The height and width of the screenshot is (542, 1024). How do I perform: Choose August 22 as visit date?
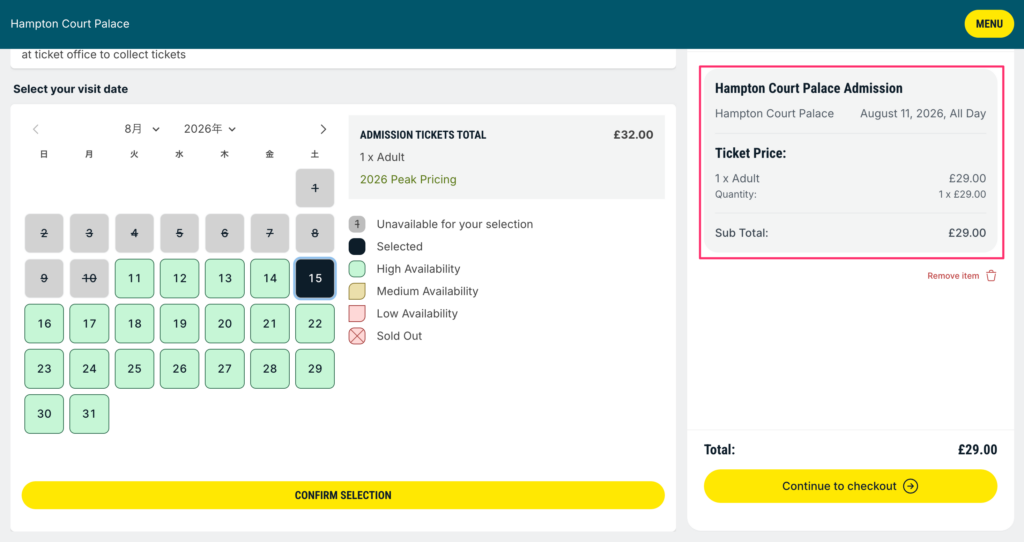point(315,323)
